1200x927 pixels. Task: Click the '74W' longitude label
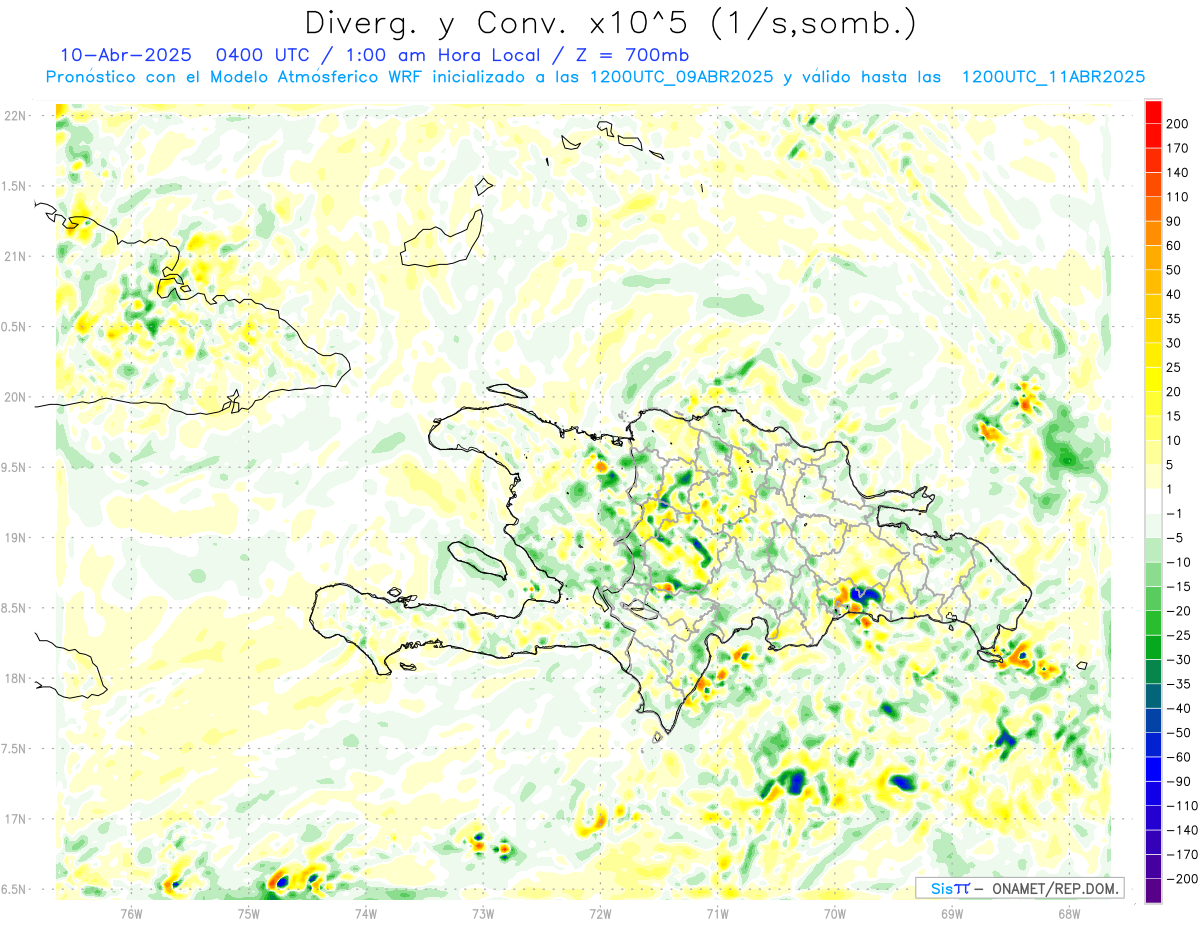366,913
